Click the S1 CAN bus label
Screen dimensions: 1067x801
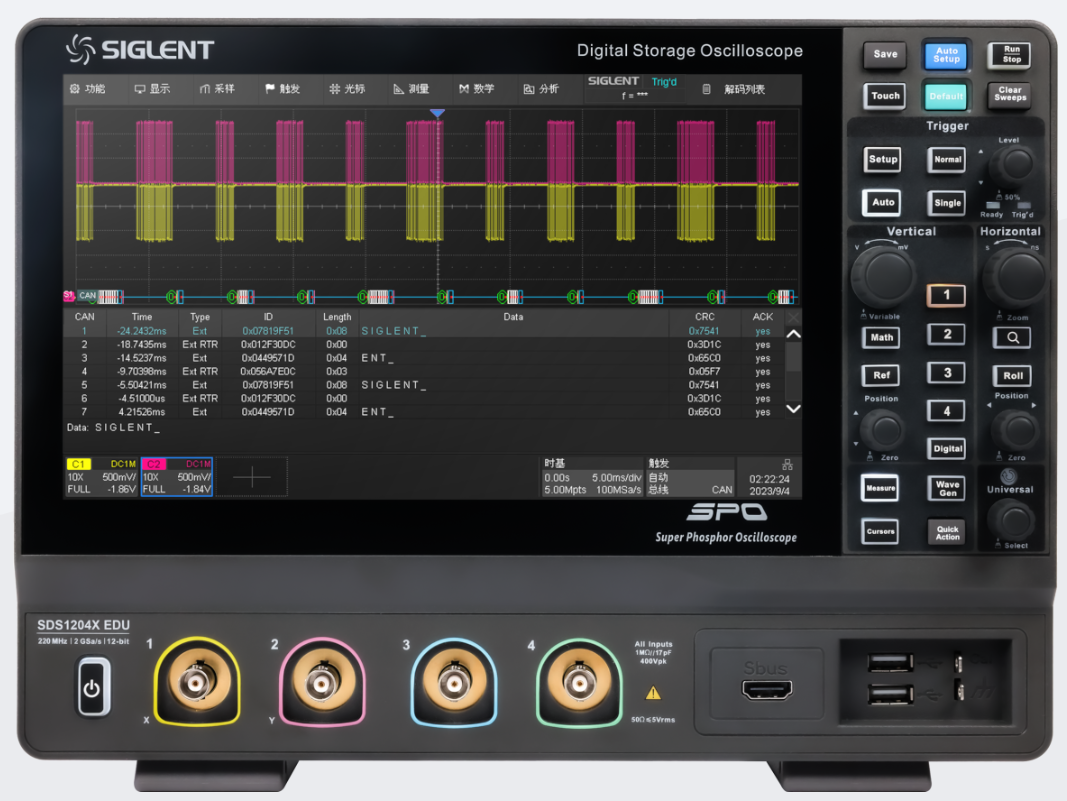[80, 296]
